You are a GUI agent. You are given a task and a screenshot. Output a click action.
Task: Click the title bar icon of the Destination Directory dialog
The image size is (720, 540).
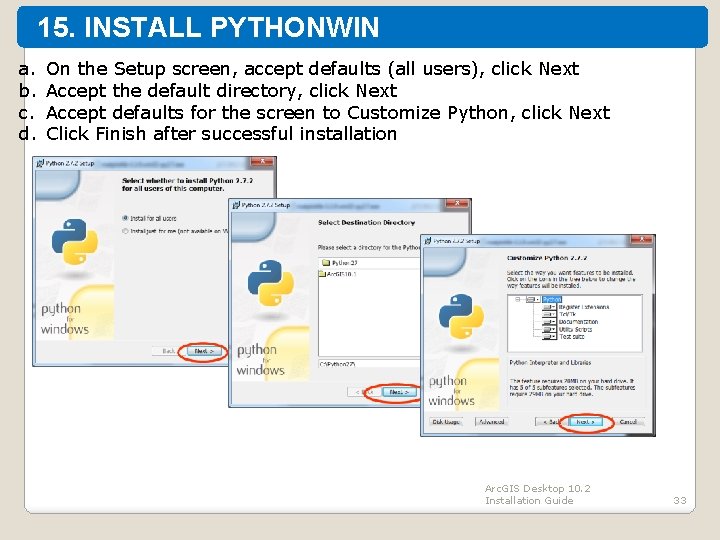point(236,205)
